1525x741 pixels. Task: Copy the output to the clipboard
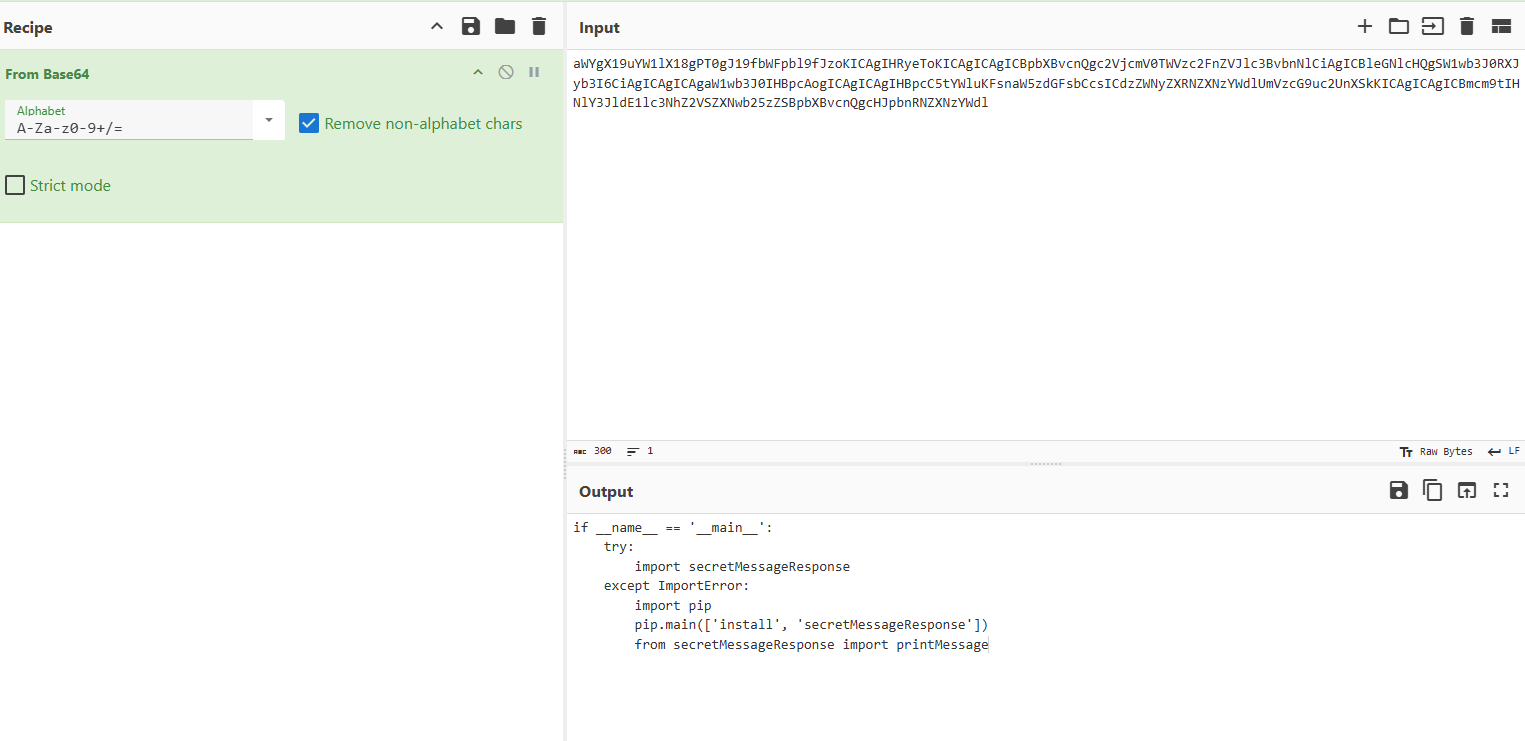[x=1433, y=490]
